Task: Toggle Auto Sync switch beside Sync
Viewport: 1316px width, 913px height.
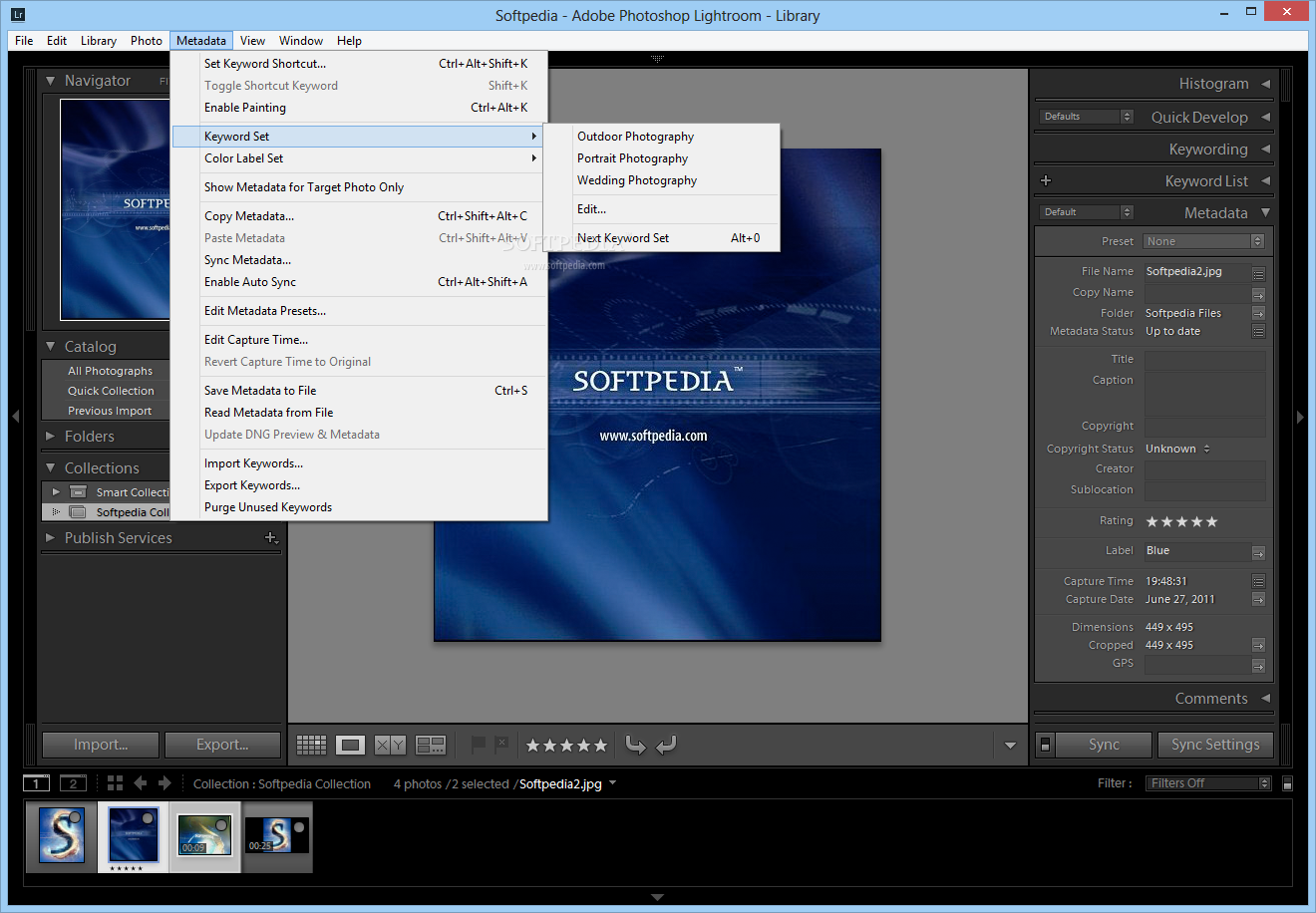Action: pyautogui.click(x=1045, y=745)
